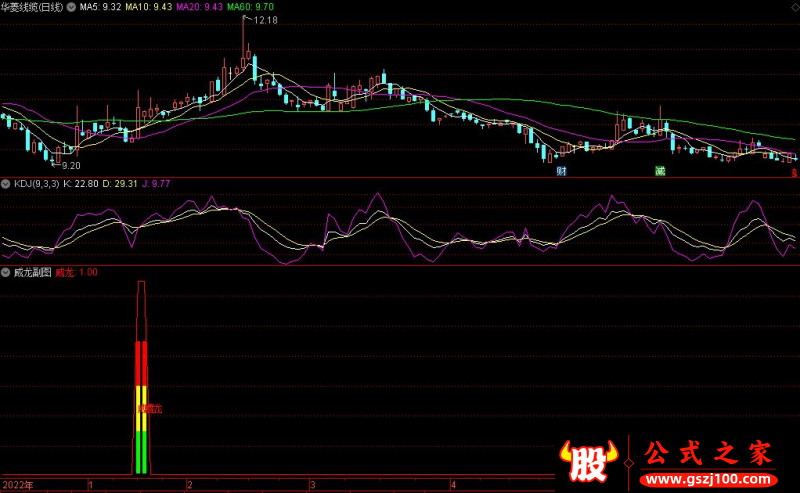Collapse the 威龙副图 panel dropdown arrow
Image resolution: width=800 pixels, height=493 pixels.
click(x=6, y=272)
